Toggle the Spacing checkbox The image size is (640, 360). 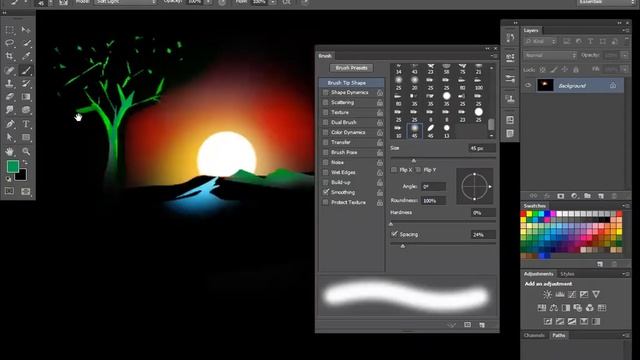click(x=394, y=234)
